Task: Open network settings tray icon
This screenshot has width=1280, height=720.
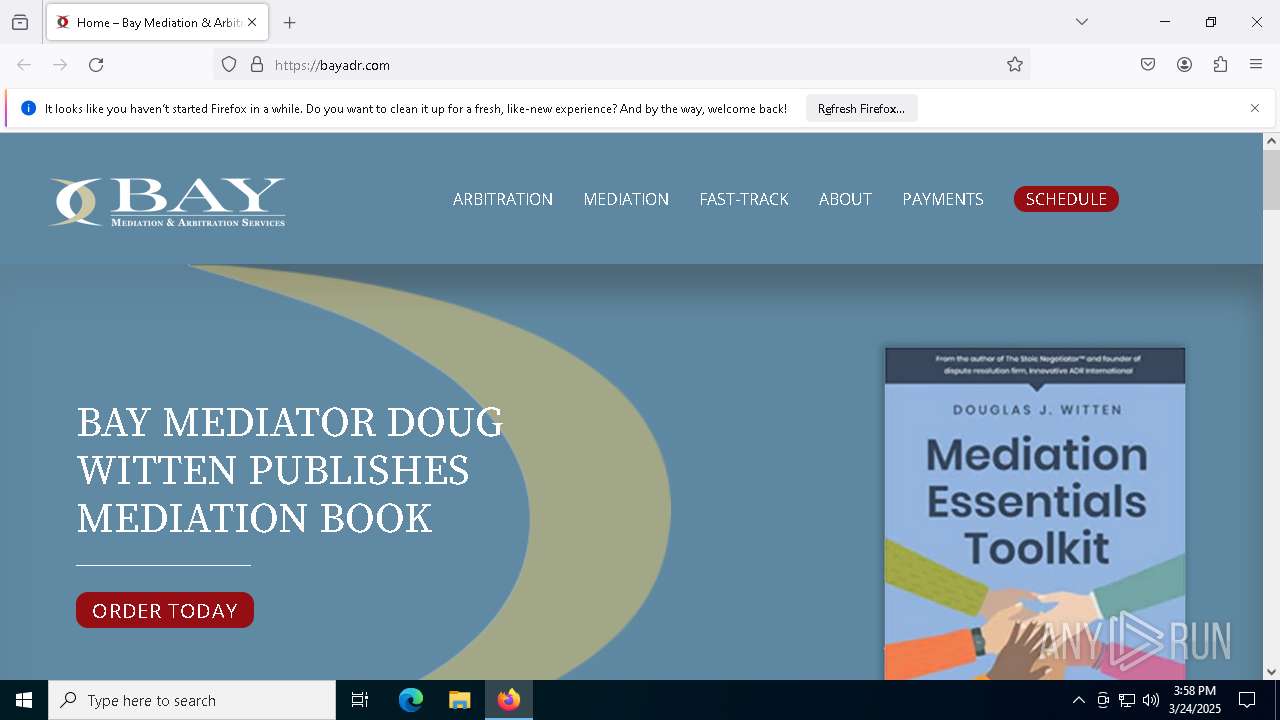Action: [1127, 700]
